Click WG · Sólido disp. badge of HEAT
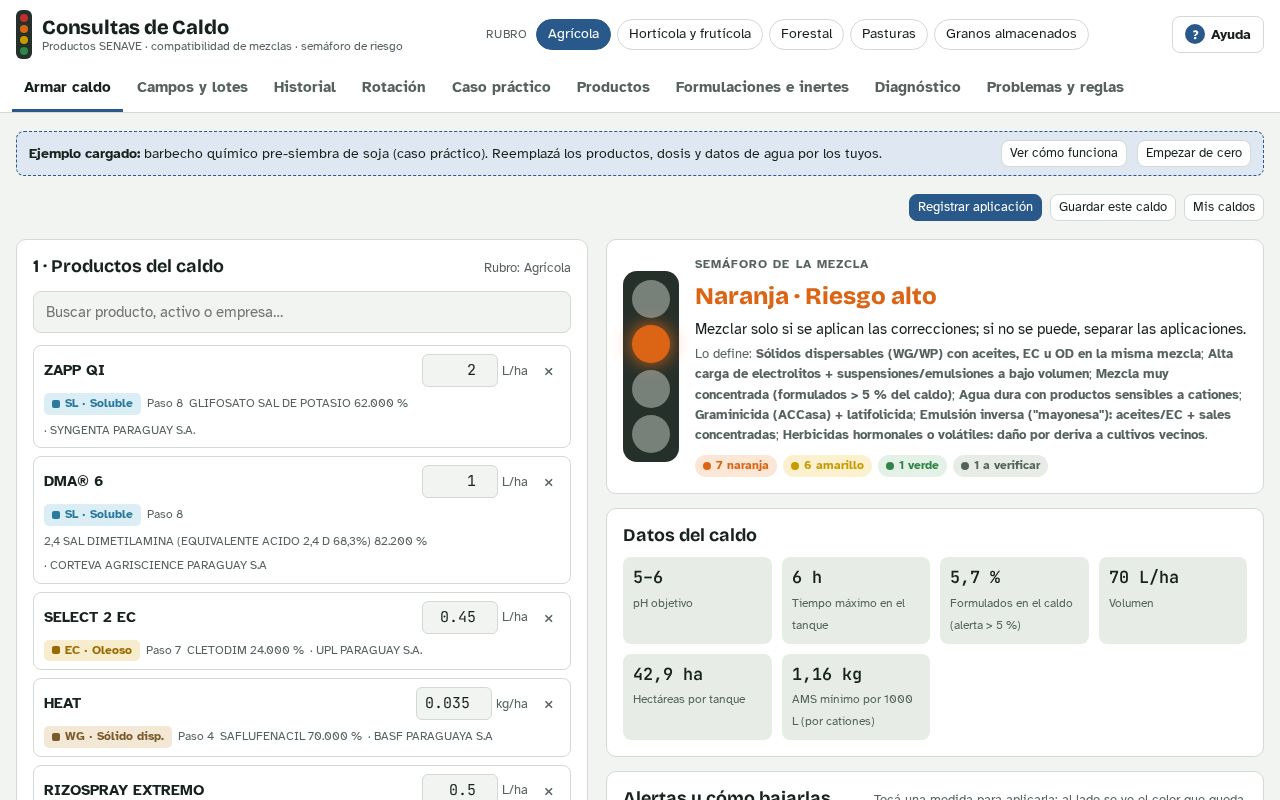 coord(108,736)
